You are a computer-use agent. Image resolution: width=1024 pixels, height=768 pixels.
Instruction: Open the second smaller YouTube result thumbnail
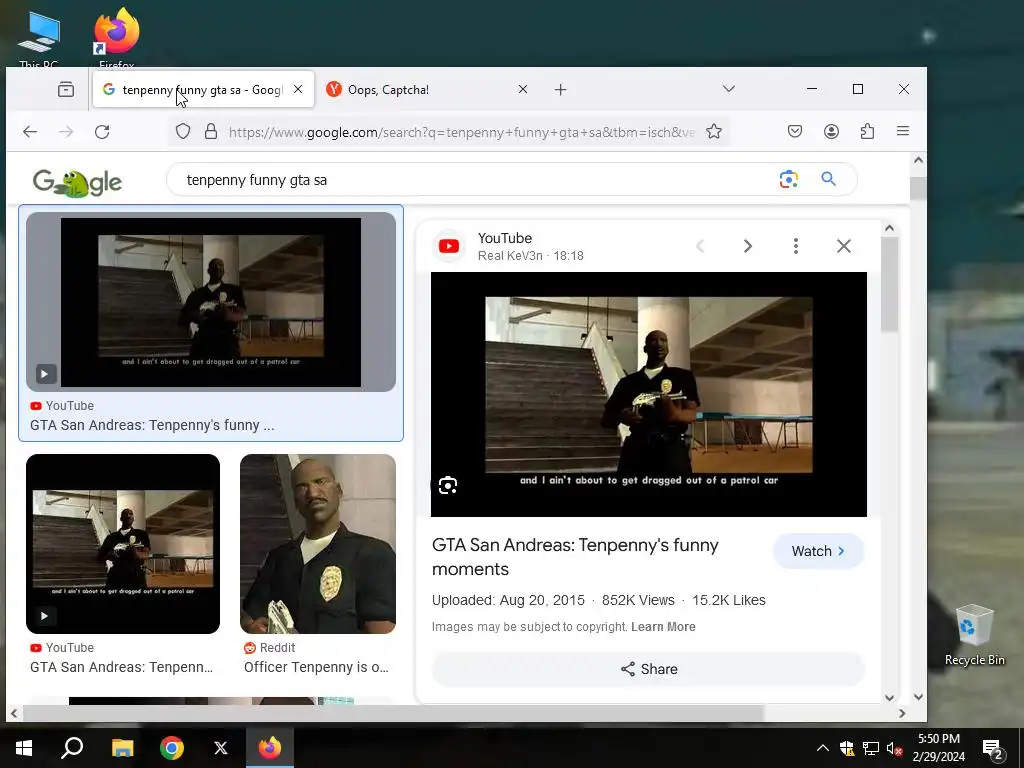pos(123,544)
